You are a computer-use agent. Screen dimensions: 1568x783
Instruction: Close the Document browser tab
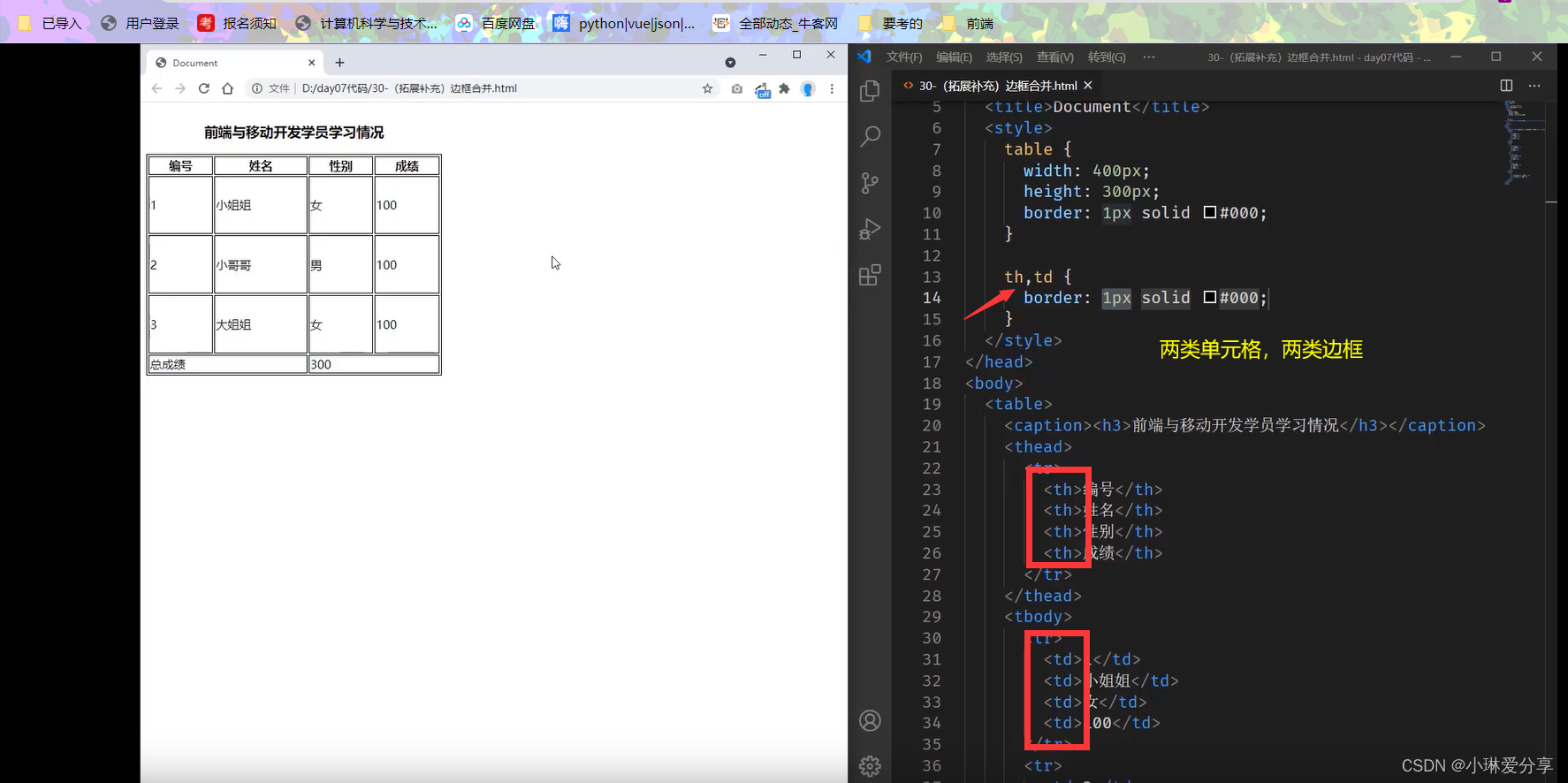pyautogui.click(x=312, y=63)
